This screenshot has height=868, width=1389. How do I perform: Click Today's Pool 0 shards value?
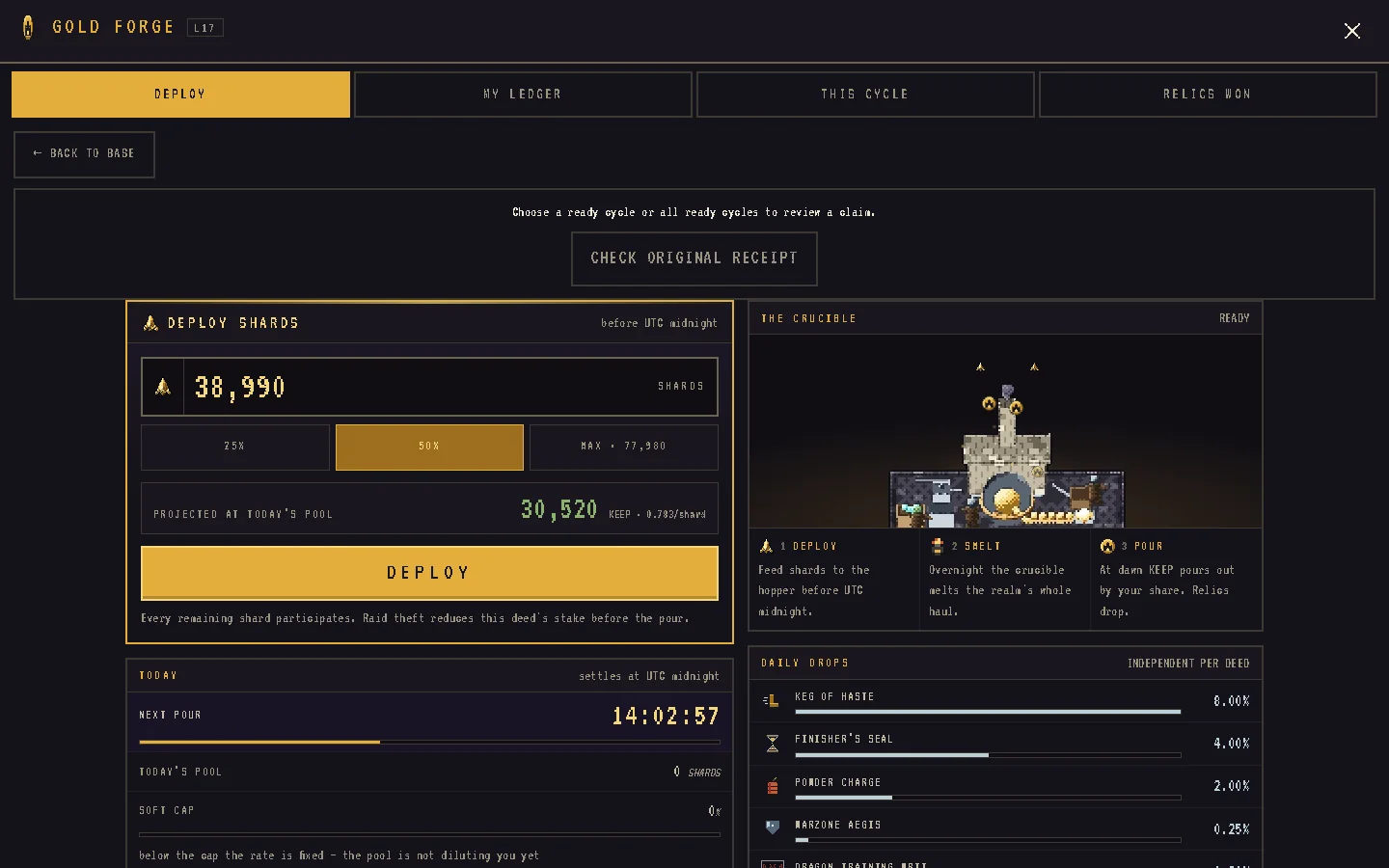coord(696,772)
